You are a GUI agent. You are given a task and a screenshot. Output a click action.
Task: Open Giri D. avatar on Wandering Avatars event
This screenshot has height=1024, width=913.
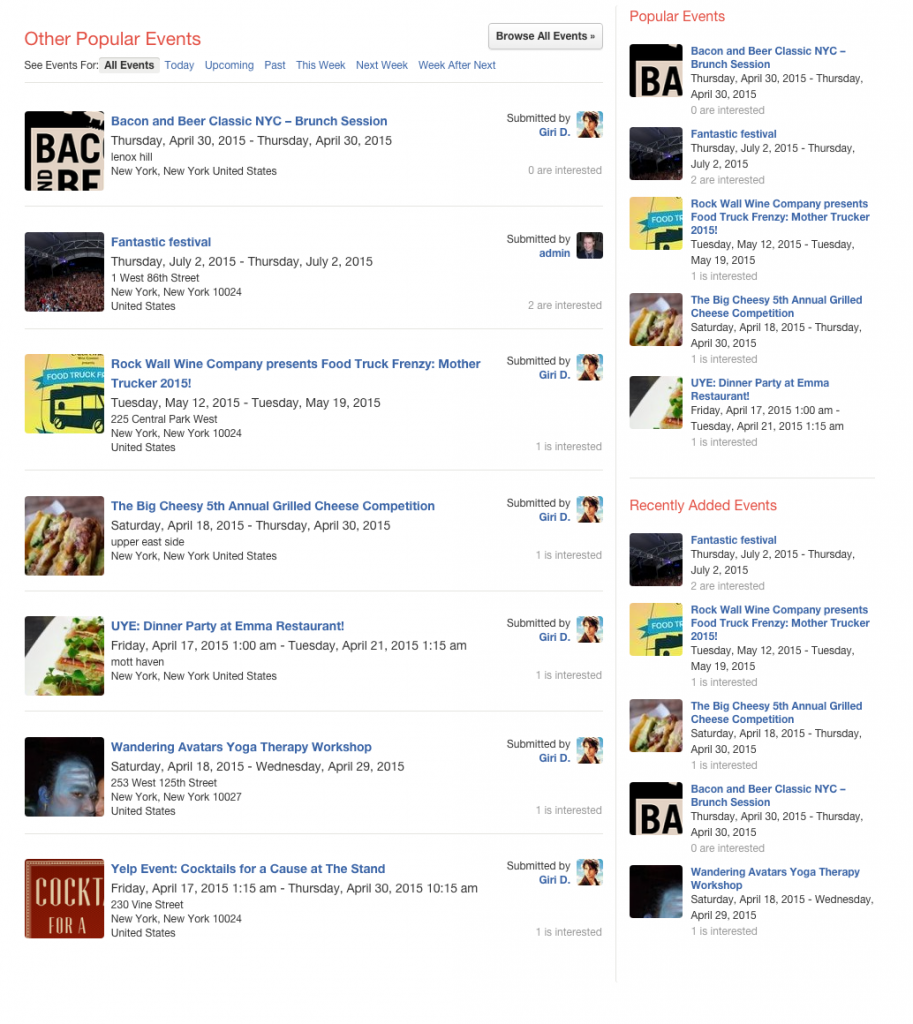tap(589, 750)
